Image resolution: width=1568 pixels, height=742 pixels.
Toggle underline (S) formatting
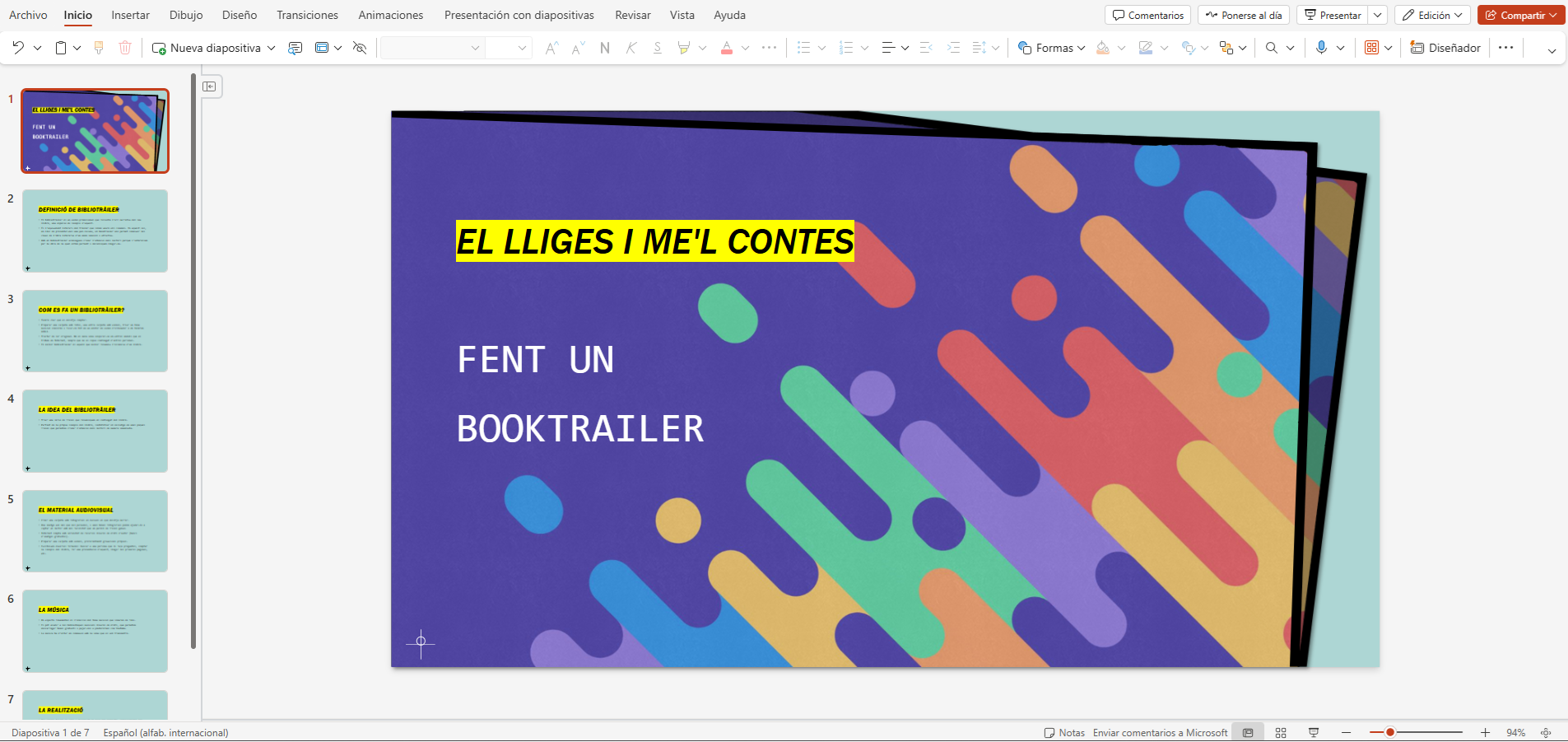point(658,48)
